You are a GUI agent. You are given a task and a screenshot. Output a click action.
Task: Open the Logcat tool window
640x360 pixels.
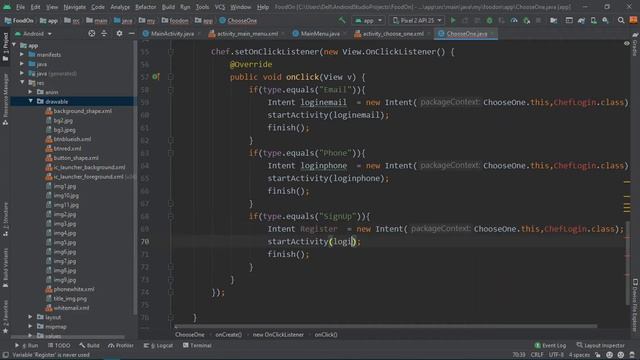pos(158,345)
